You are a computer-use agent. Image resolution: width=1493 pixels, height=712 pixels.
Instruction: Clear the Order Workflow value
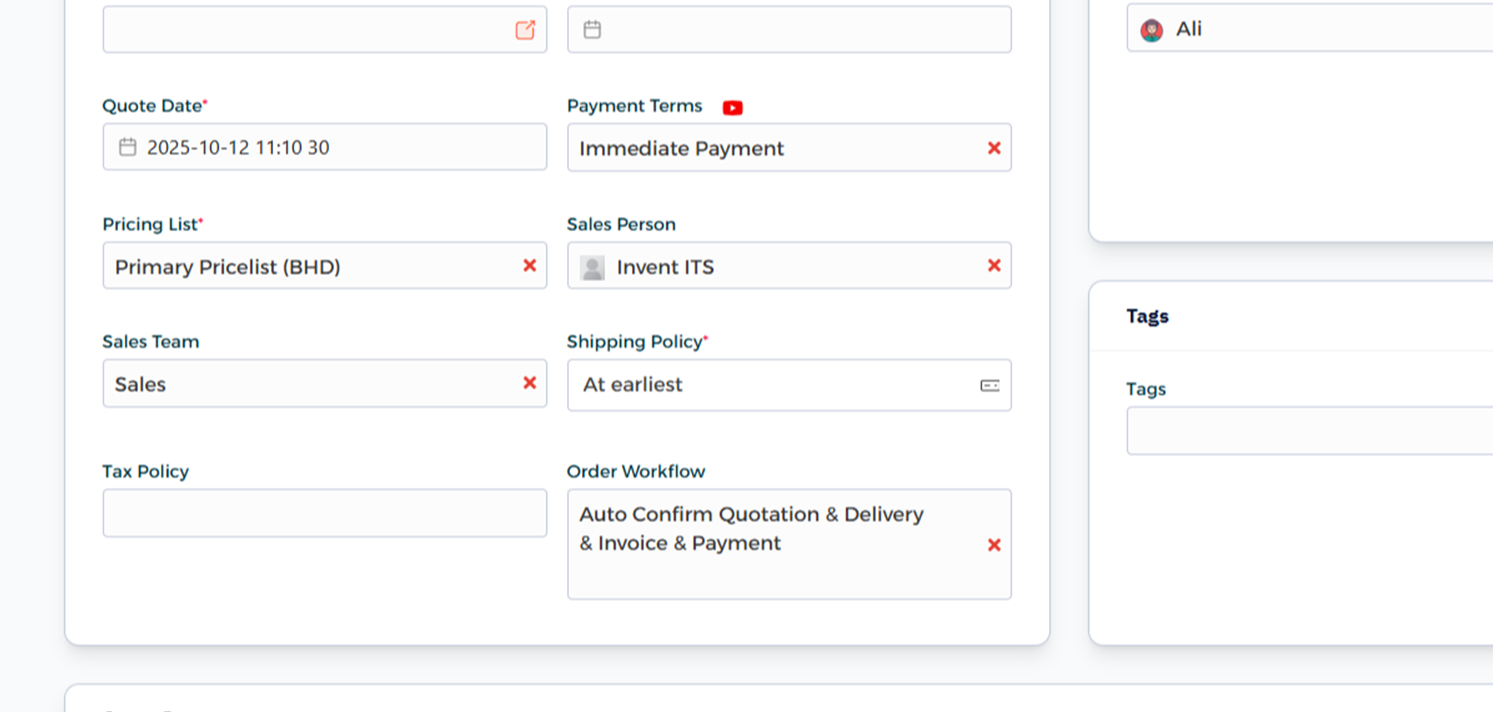point(994,545)
